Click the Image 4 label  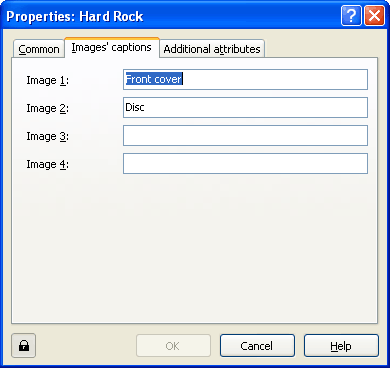pyautogui.click(x=47, y=164)
